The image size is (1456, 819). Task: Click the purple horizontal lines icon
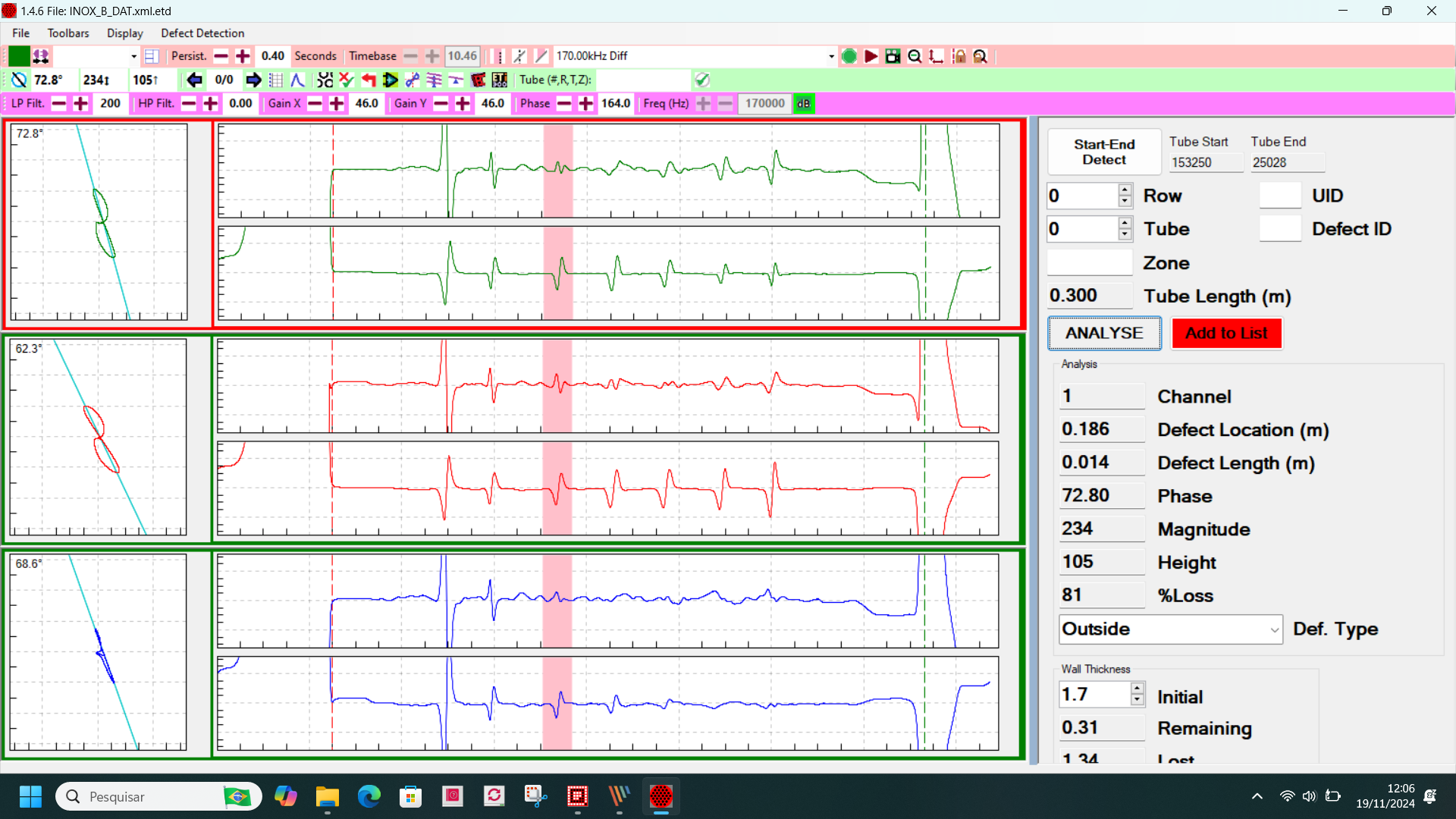tap(434, 80)
